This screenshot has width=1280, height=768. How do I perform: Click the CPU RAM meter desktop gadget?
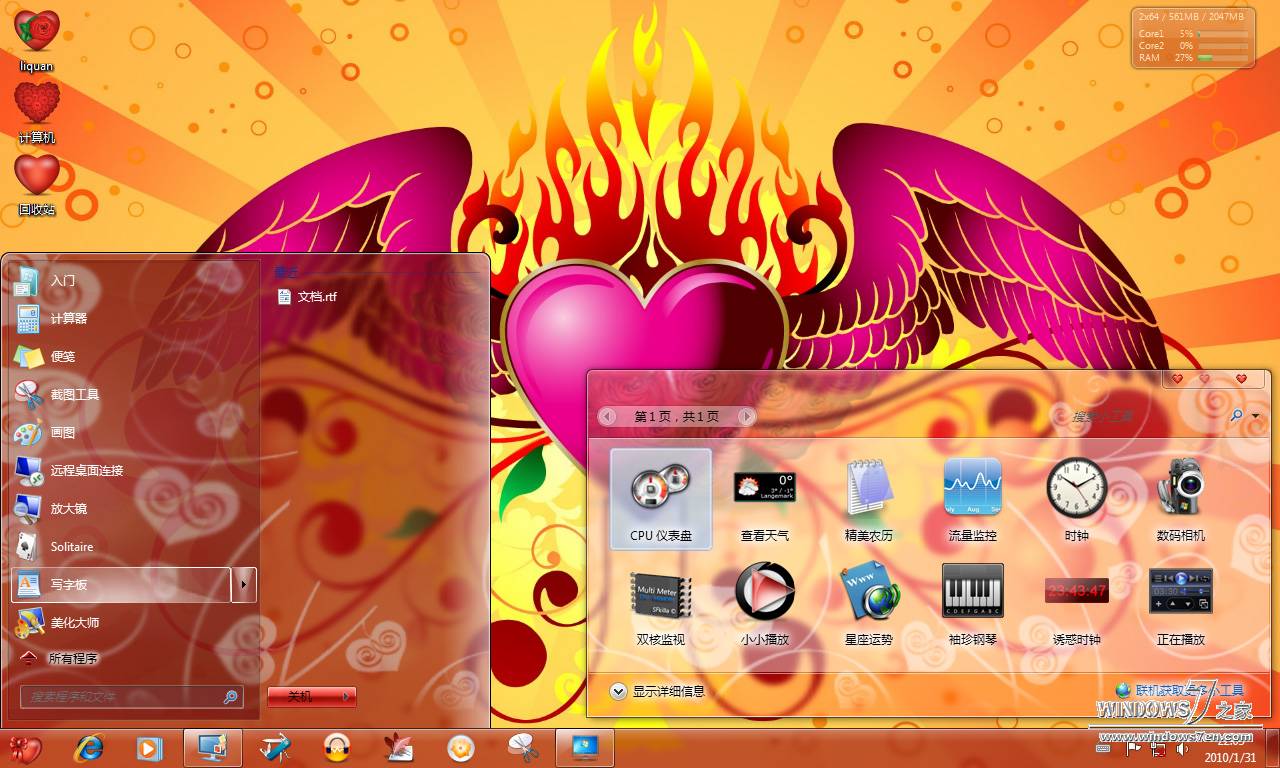pyautogui.click(x=1193, y=38)
